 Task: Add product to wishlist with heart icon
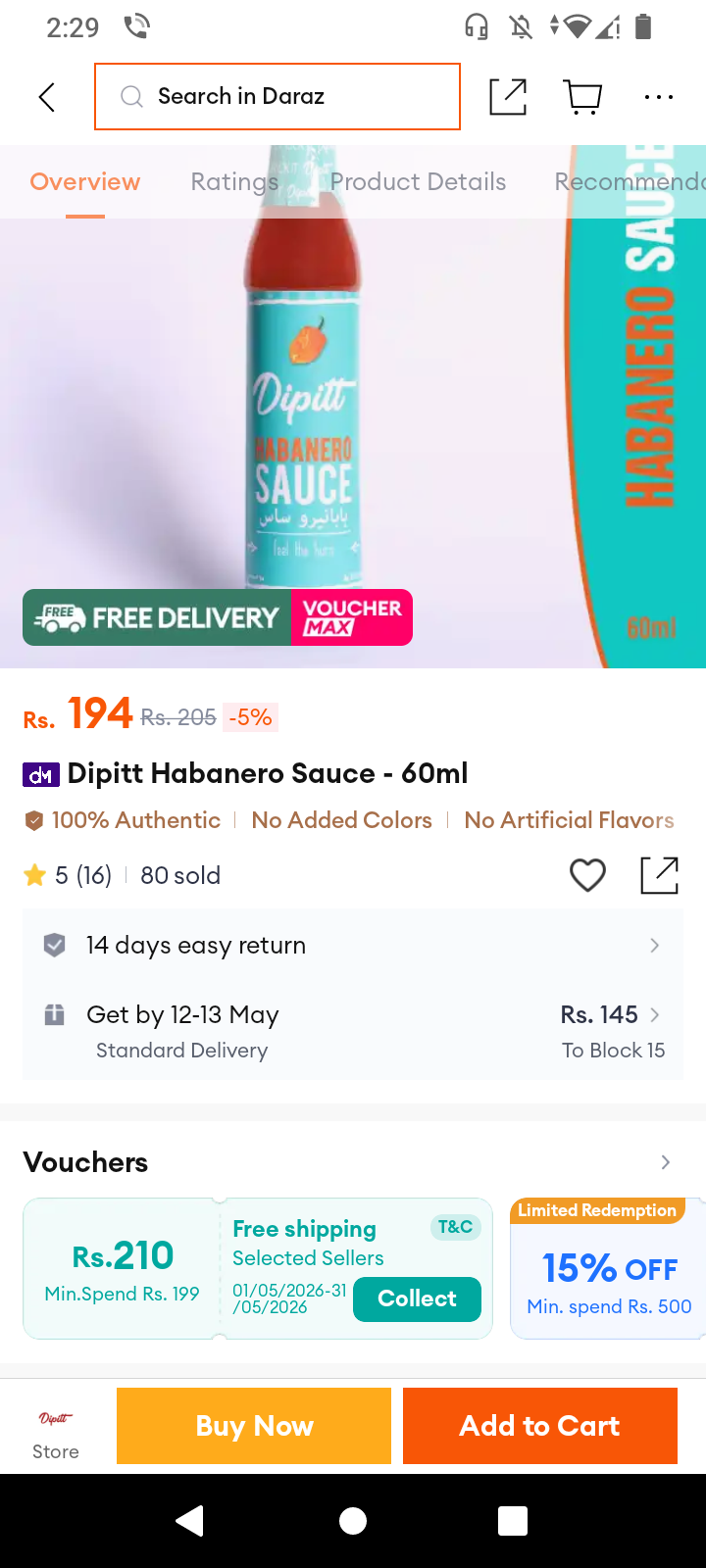588,874
